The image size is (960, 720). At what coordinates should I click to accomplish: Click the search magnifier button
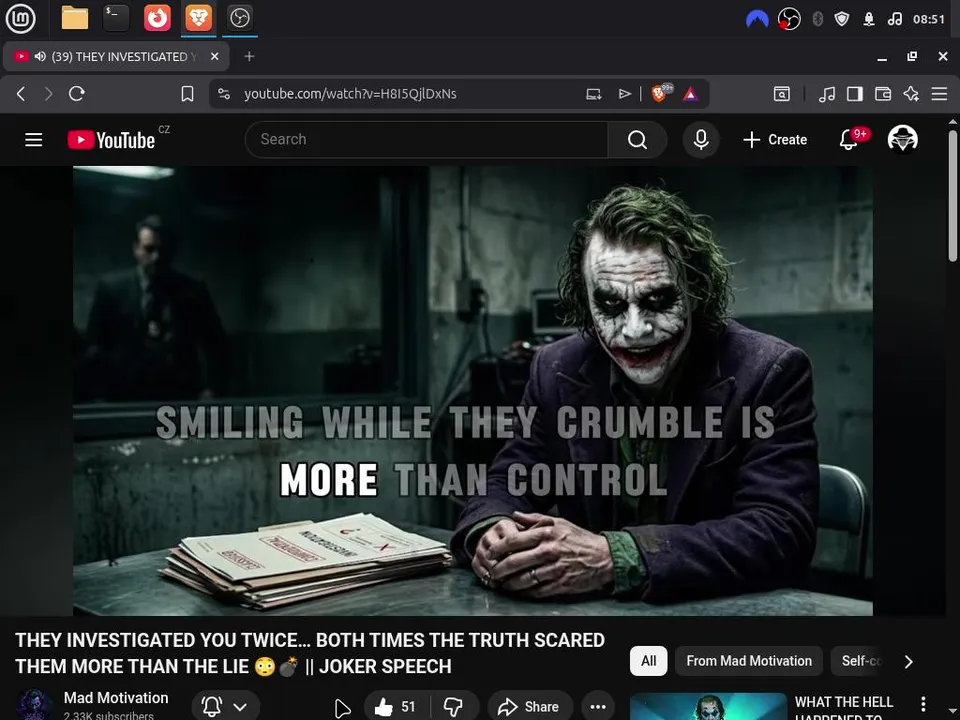[x=637, y=140]
